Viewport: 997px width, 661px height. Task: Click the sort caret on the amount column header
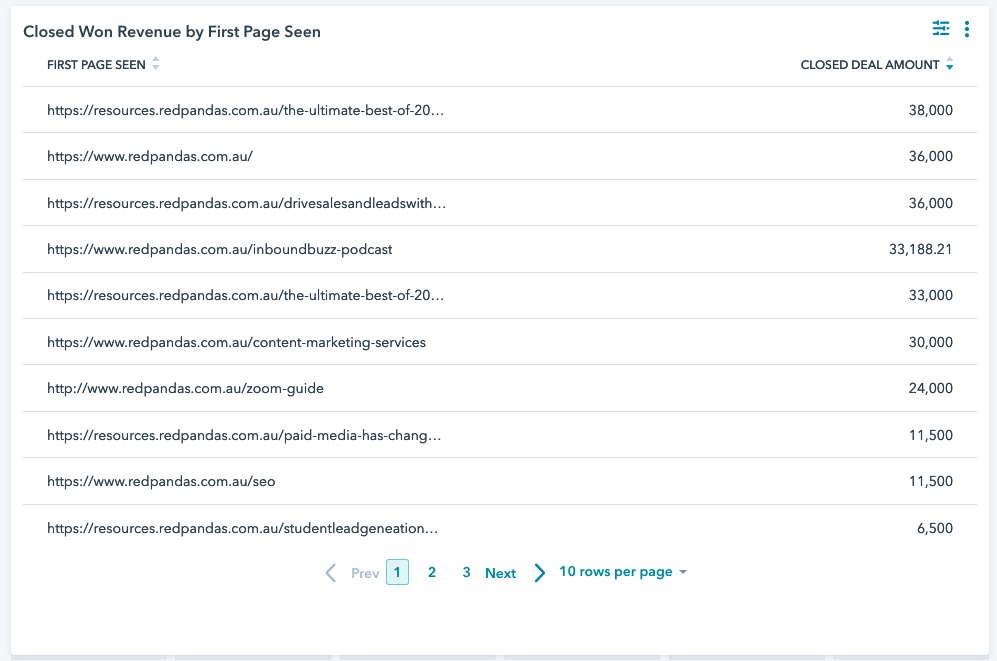[x=948, y=63]
